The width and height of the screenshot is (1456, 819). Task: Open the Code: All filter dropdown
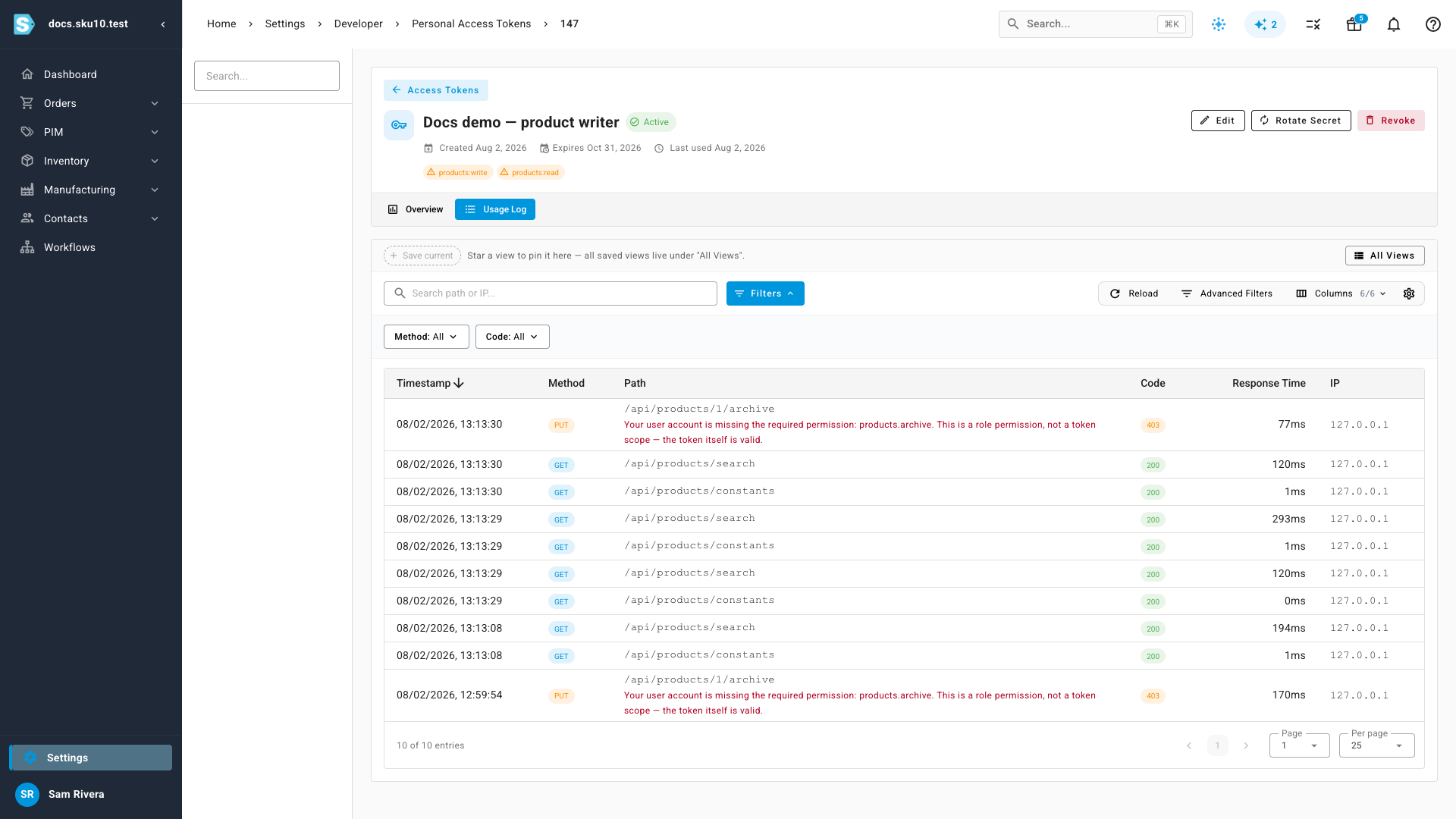point(513,337)
